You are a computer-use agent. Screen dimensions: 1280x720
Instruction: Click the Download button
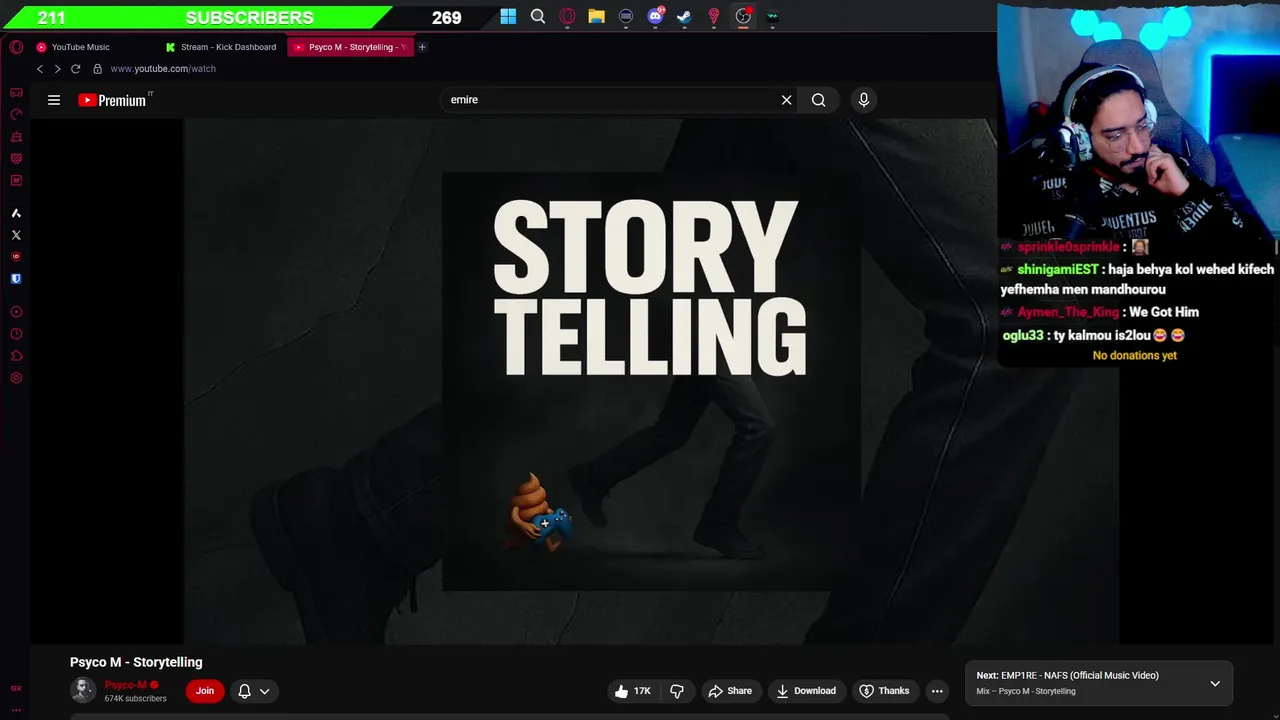click(x=806, y=691)
